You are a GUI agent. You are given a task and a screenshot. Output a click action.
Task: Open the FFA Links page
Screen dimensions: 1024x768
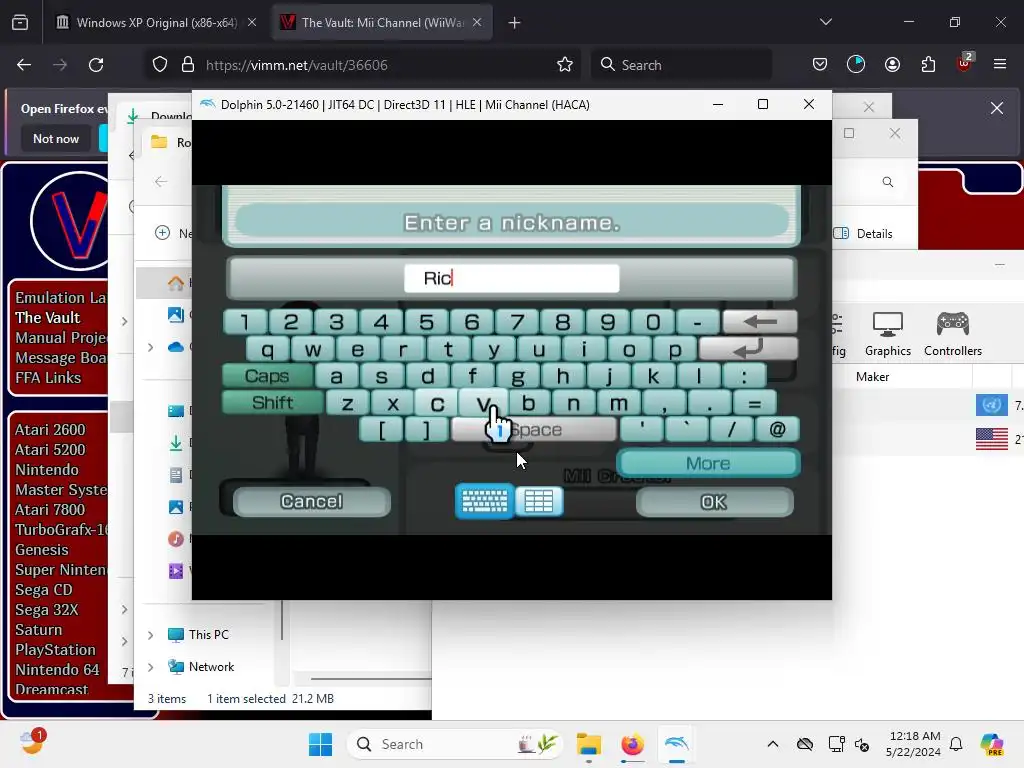[x=48, y=378]
